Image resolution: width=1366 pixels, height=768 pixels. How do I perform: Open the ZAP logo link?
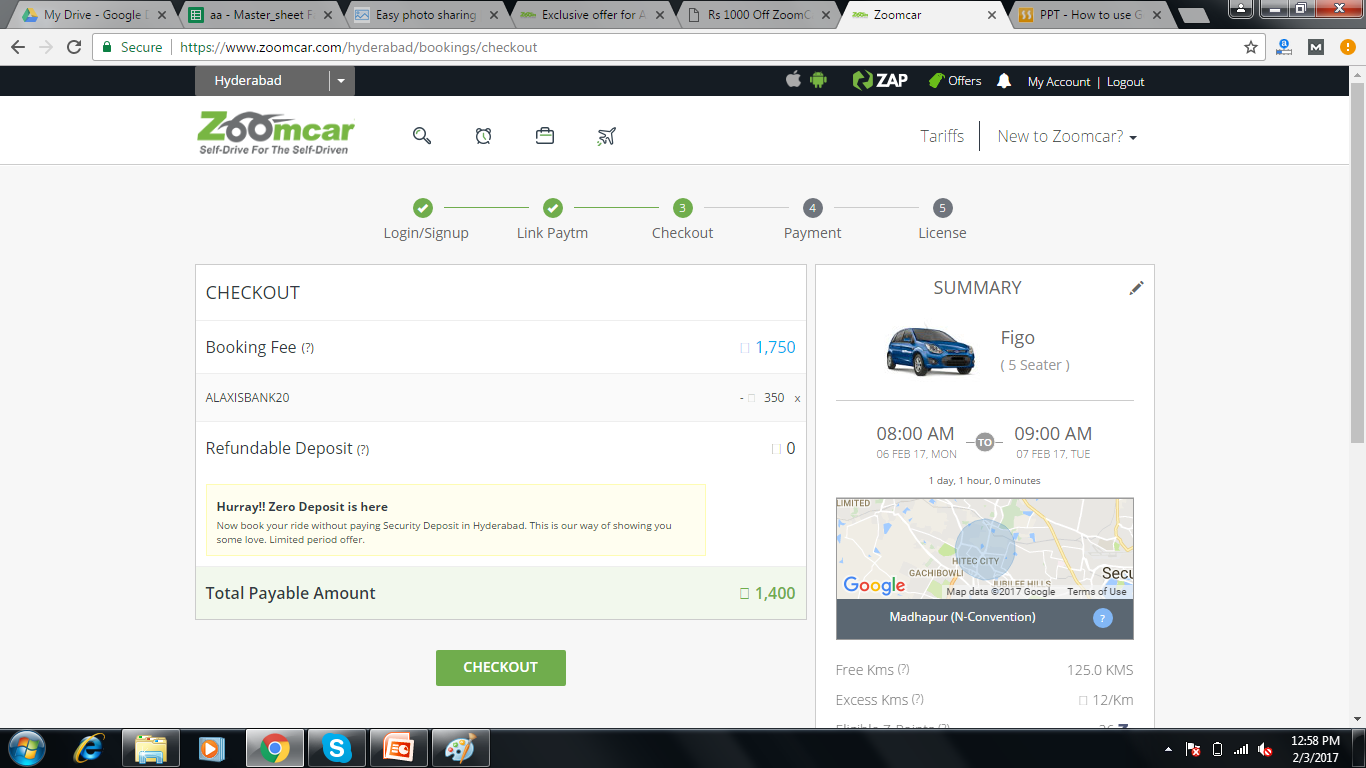click(880, 80)
